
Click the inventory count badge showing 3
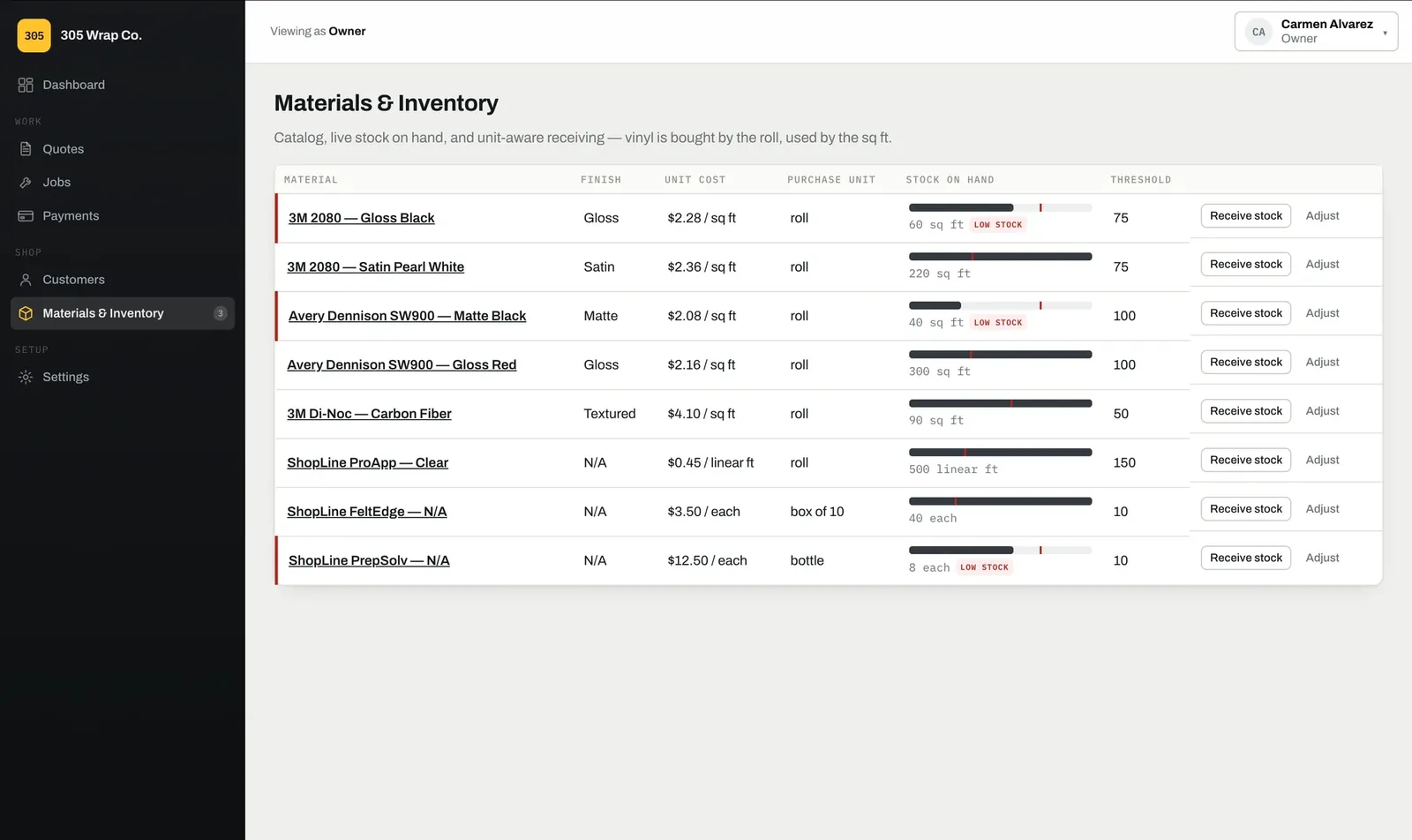click(x=220, y=313)
